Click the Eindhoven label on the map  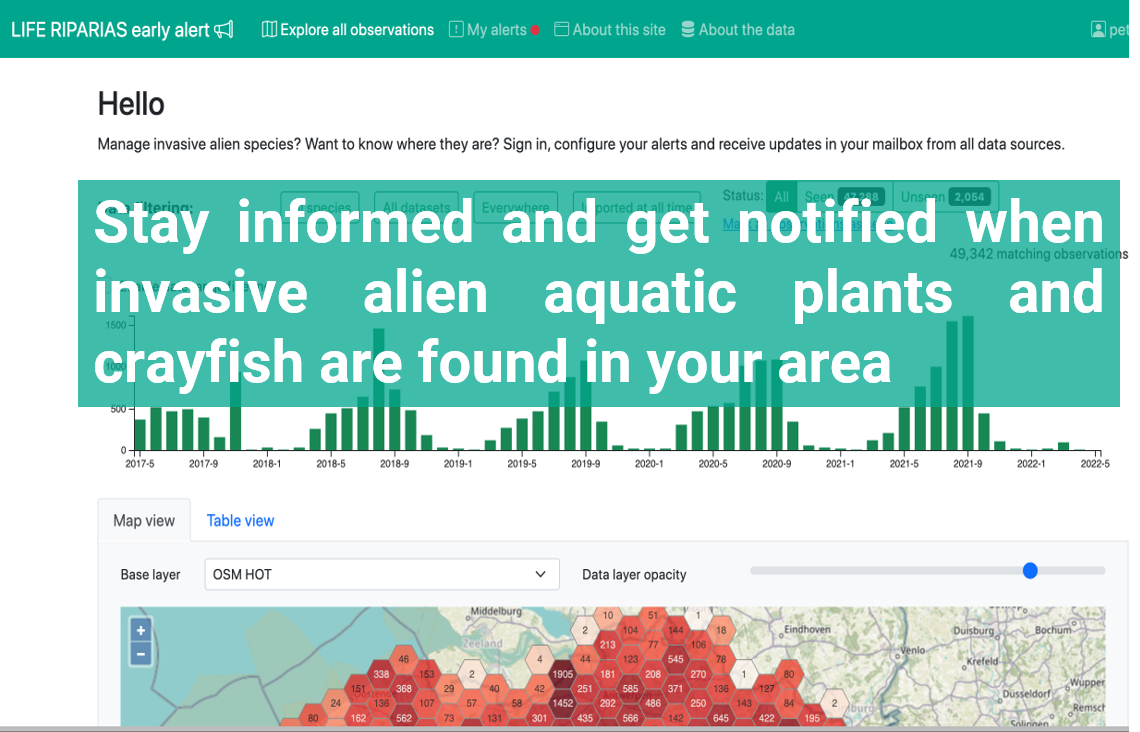(807, 630)
